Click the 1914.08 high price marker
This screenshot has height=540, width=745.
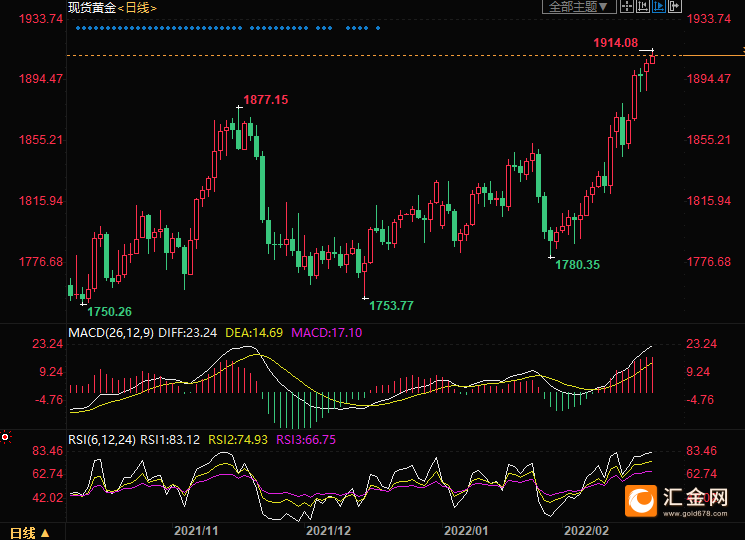[x=615, y=42]
